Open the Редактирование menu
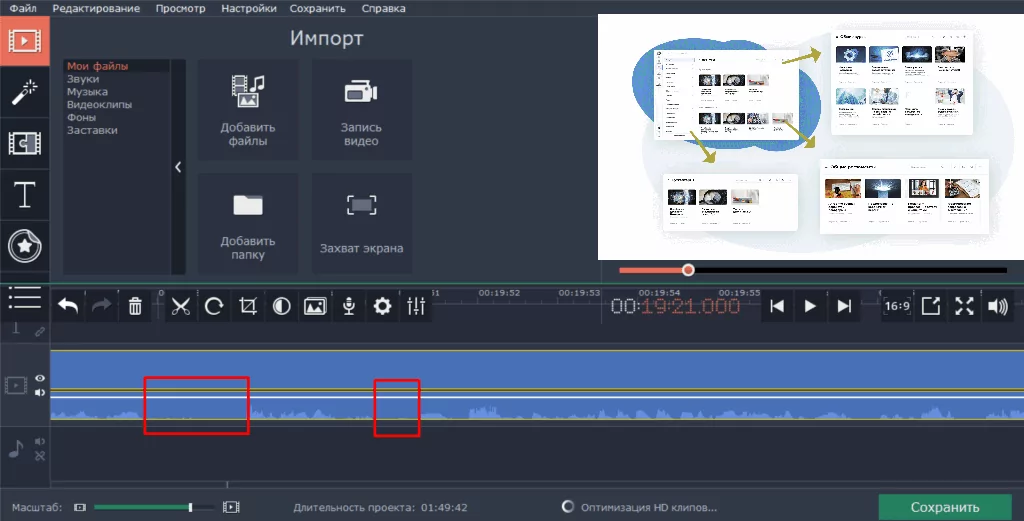This screenshot has height=521, width=1024. [x=96, y=8]
